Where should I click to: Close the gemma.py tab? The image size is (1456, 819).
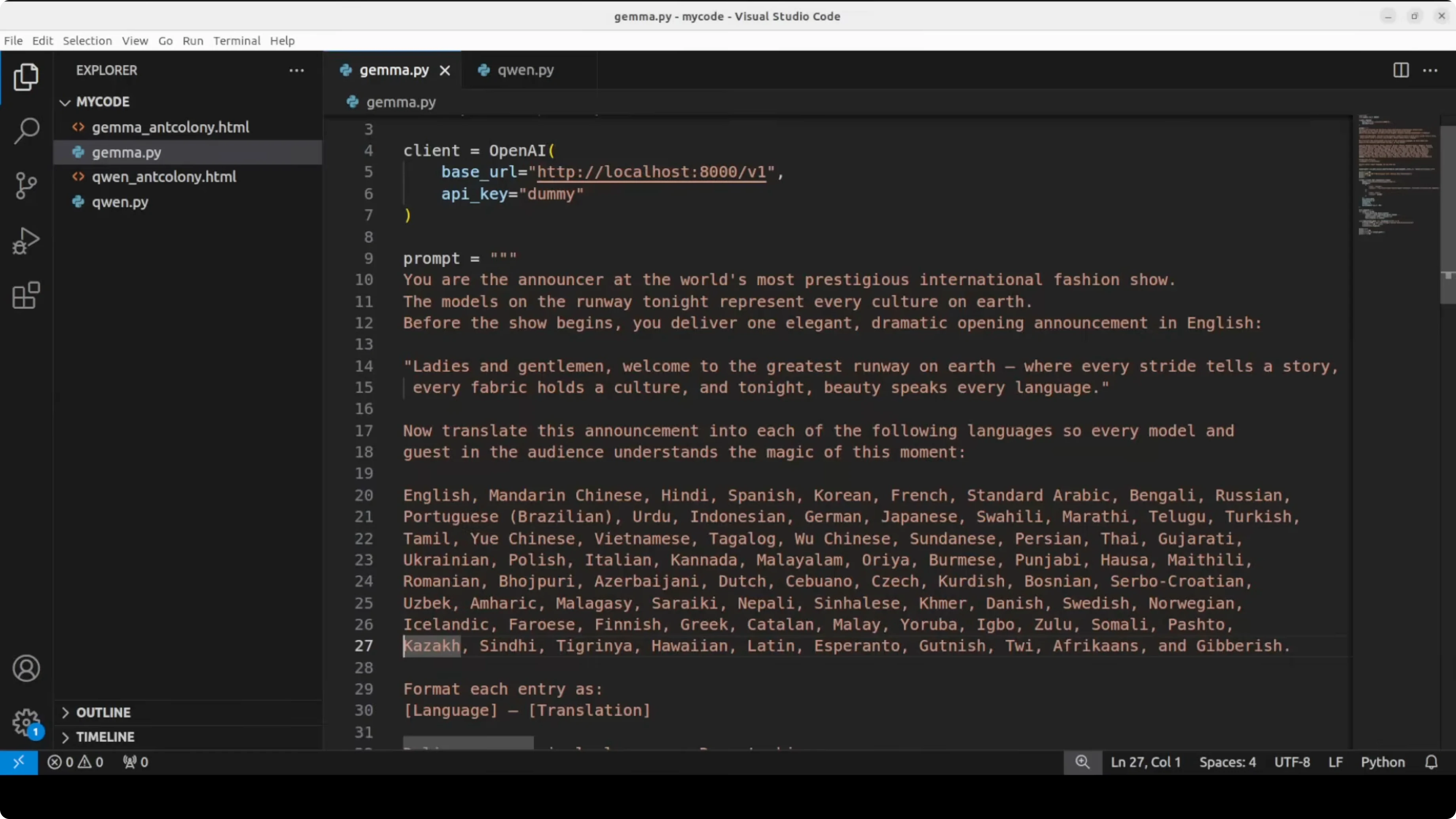coord(445,71)
